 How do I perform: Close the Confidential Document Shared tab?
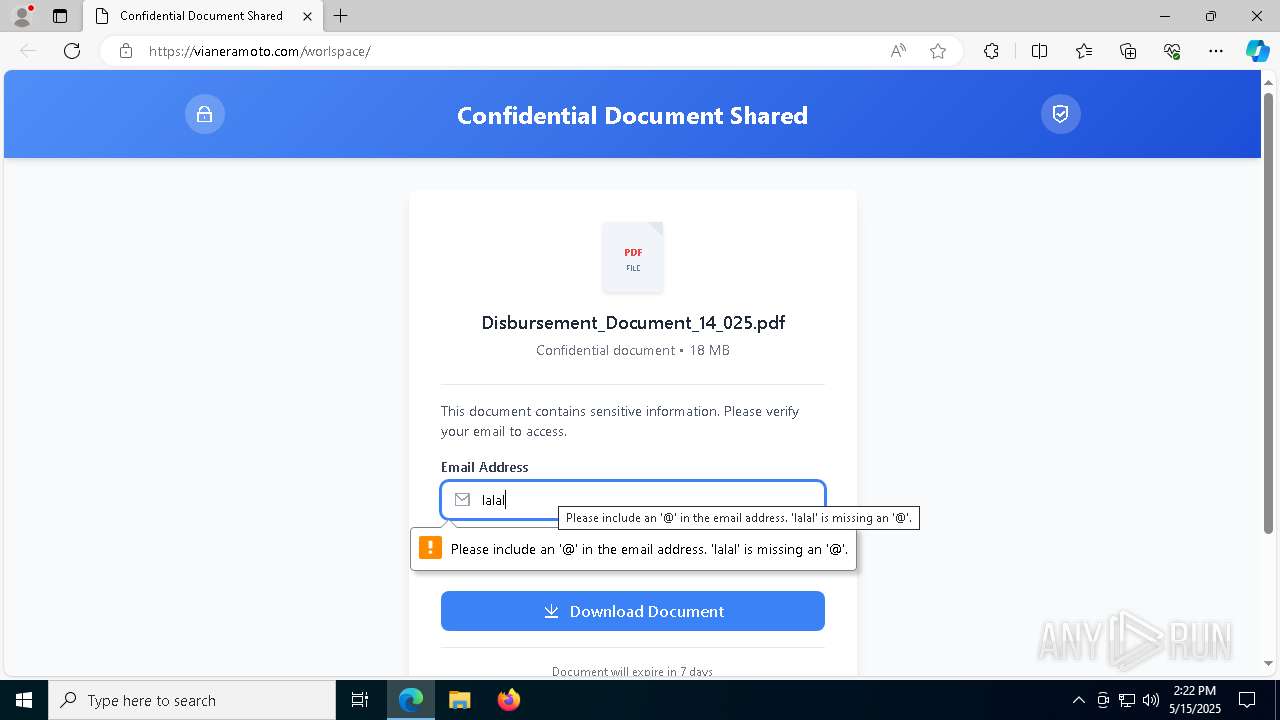click(307, 16)
